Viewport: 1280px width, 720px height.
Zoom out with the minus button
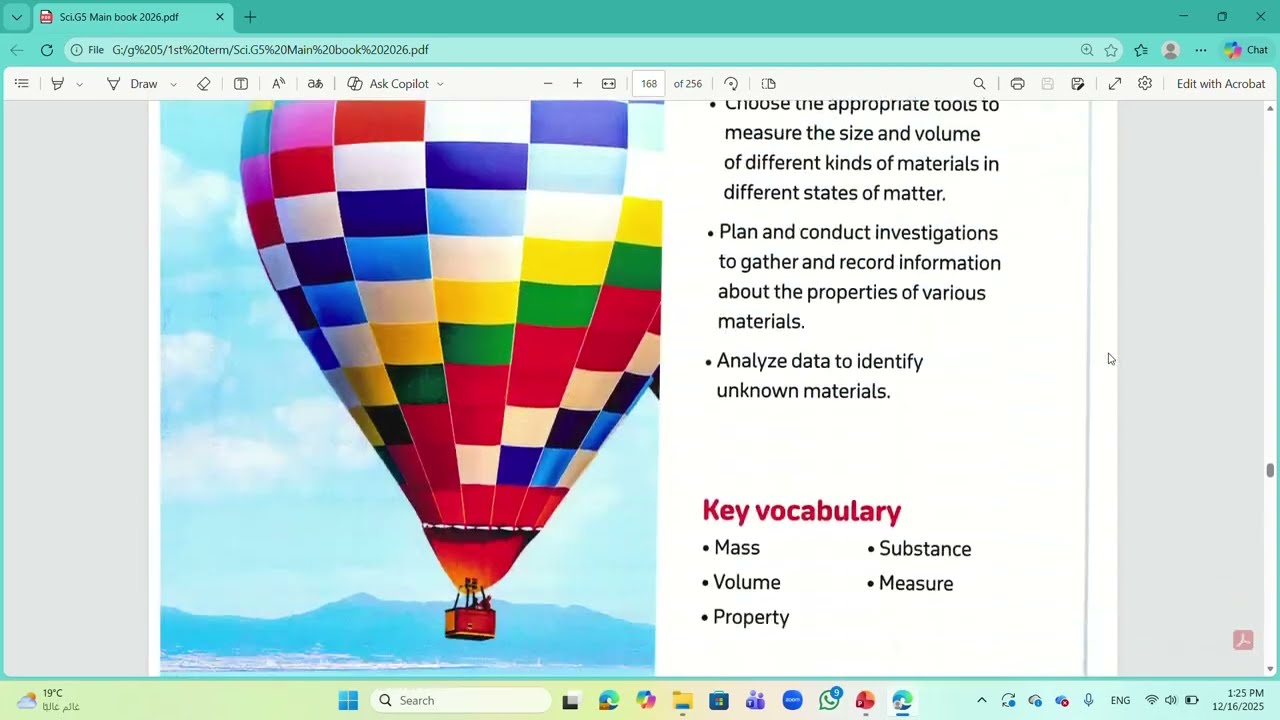tap(548, 84)
